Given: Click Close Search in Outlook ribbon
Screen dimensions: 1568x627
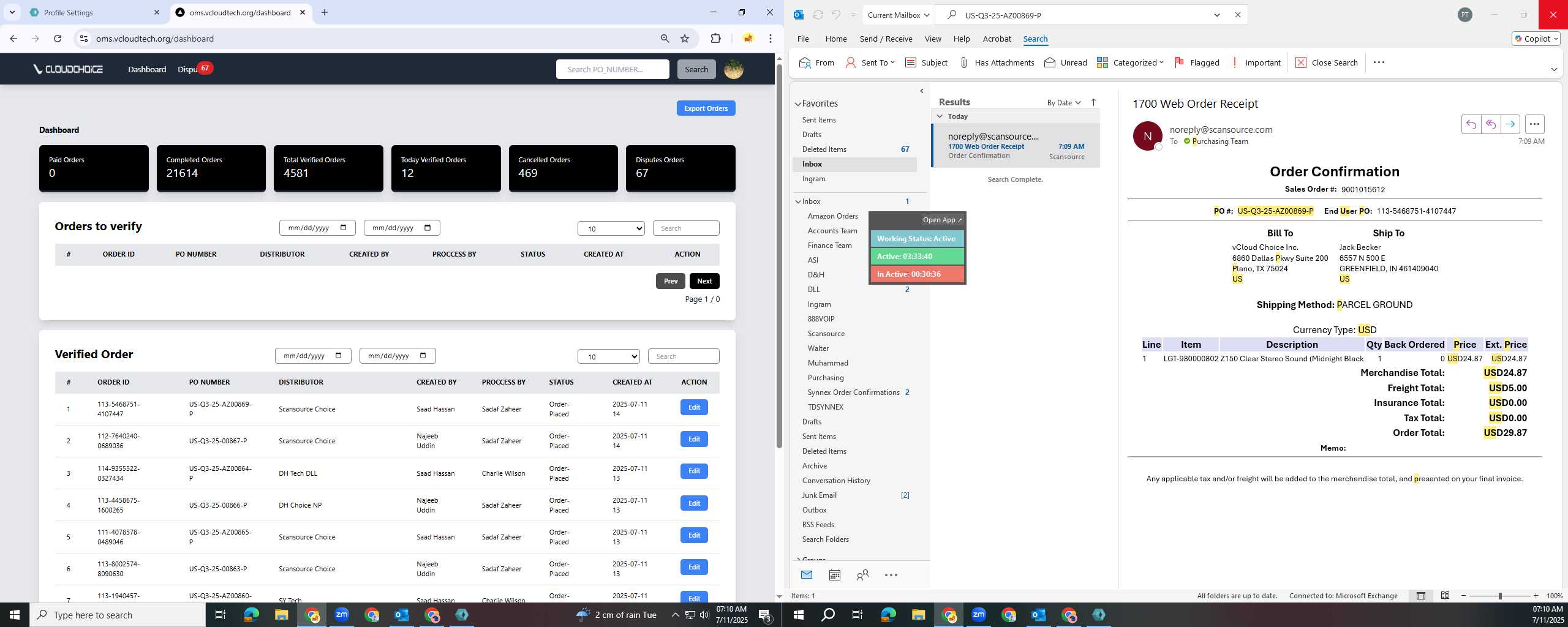Looking at the screenshot, I should [1327, 62].
